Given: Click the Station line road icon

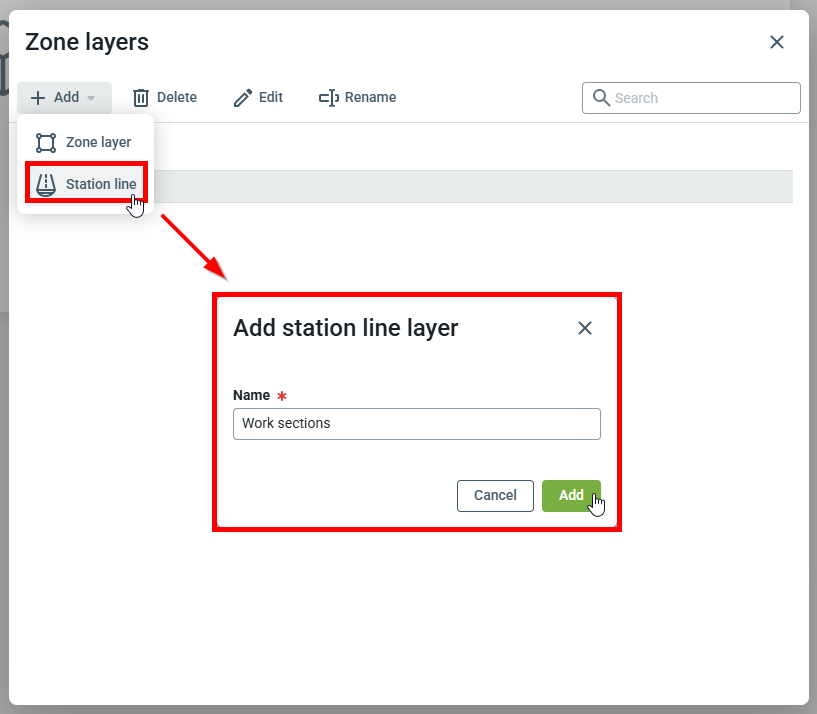Looking at the screenshot, I should [46, 184].
